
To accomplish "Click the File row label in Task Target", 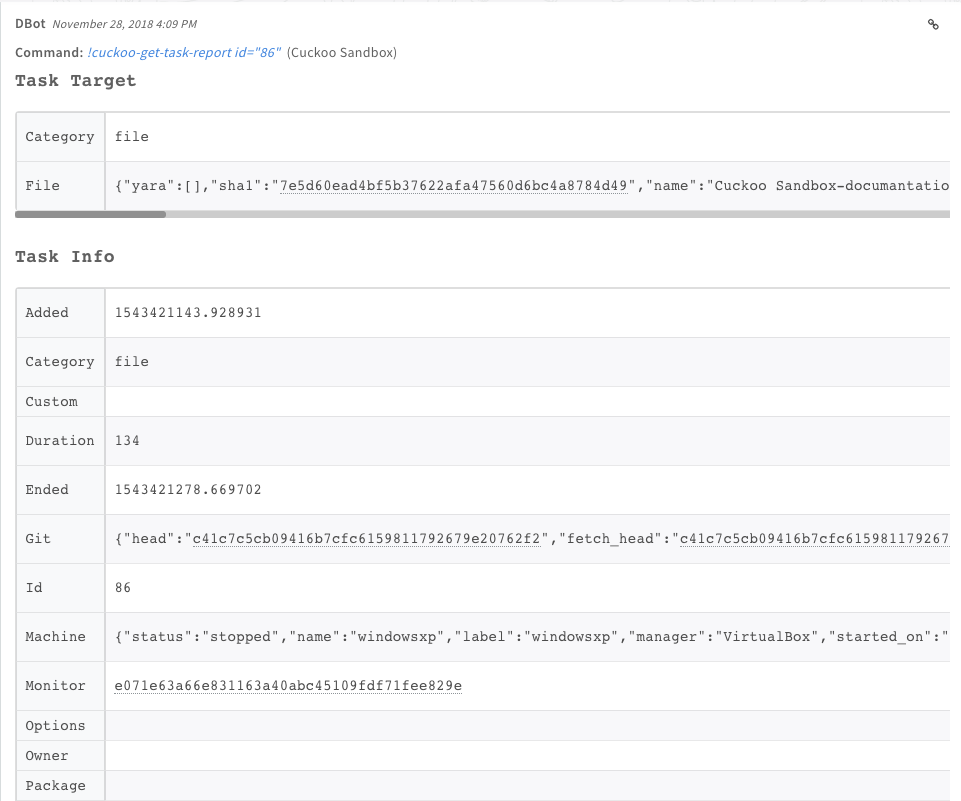I will 43,186.
